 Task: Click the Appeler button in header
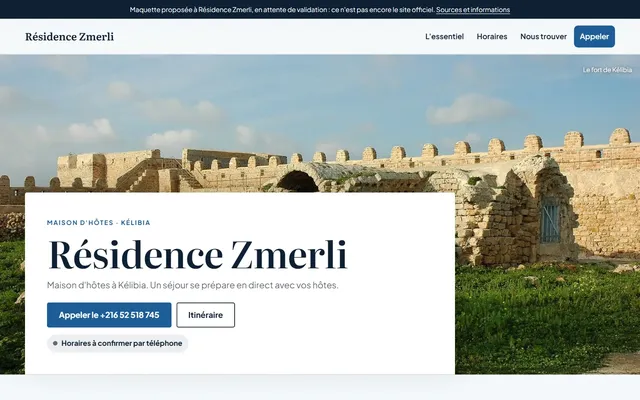click(x=594, y=36)
